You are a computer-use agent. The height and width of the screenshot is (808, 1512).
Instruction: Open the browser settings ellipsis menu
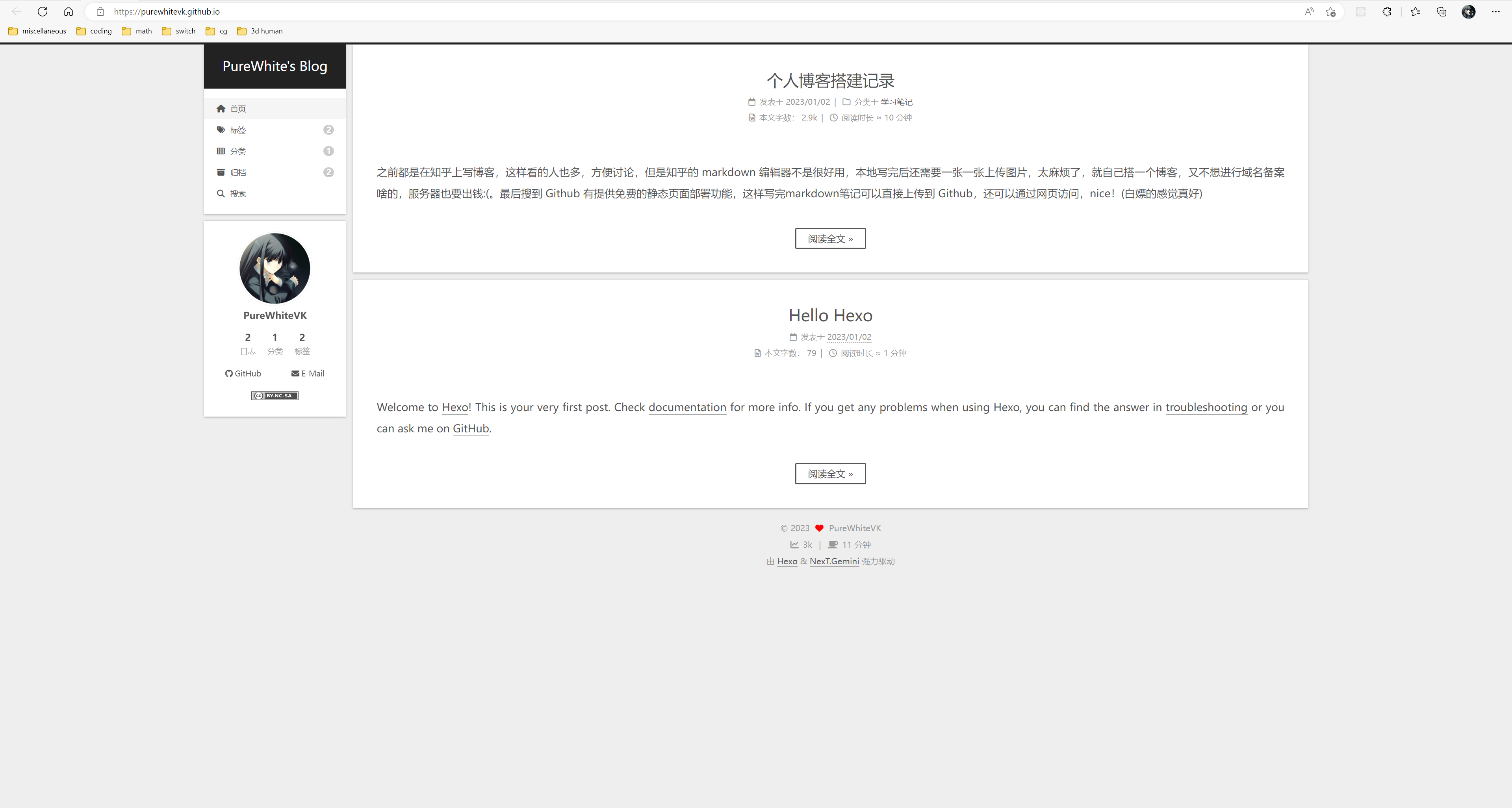coord(1495,11)
